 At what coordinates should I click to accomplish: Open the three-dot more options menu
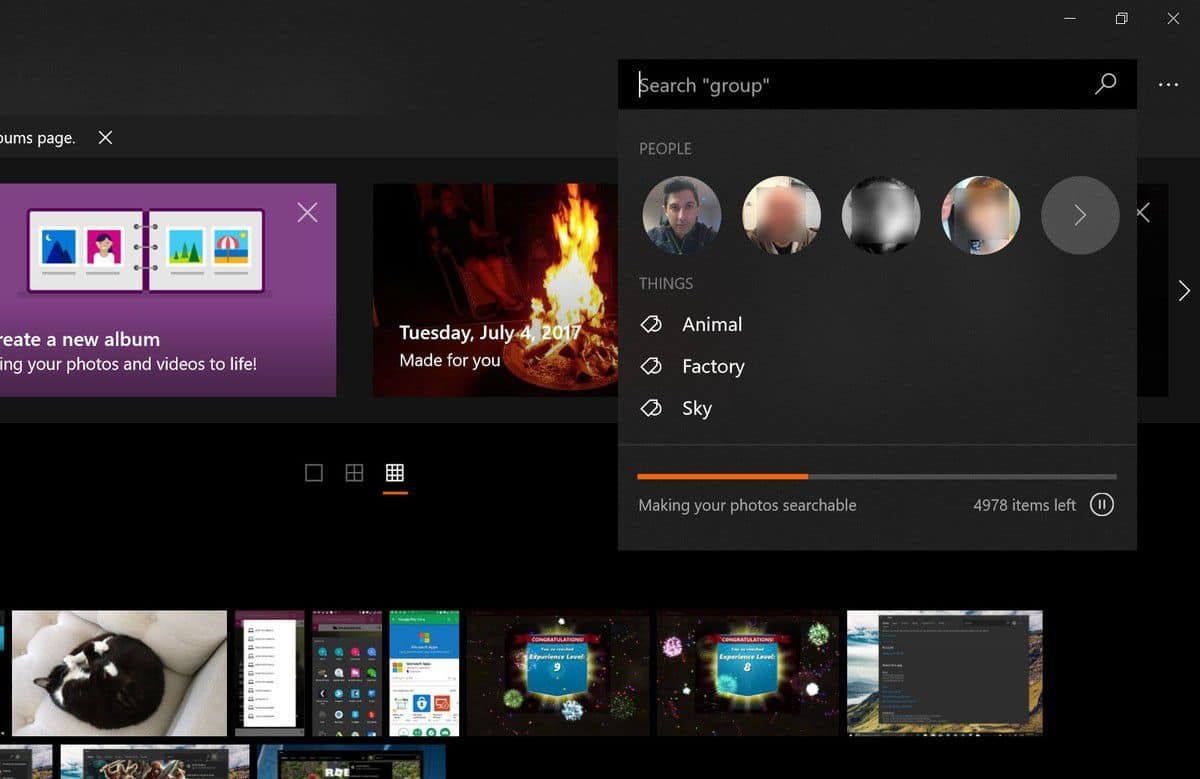click(1168, 85)
